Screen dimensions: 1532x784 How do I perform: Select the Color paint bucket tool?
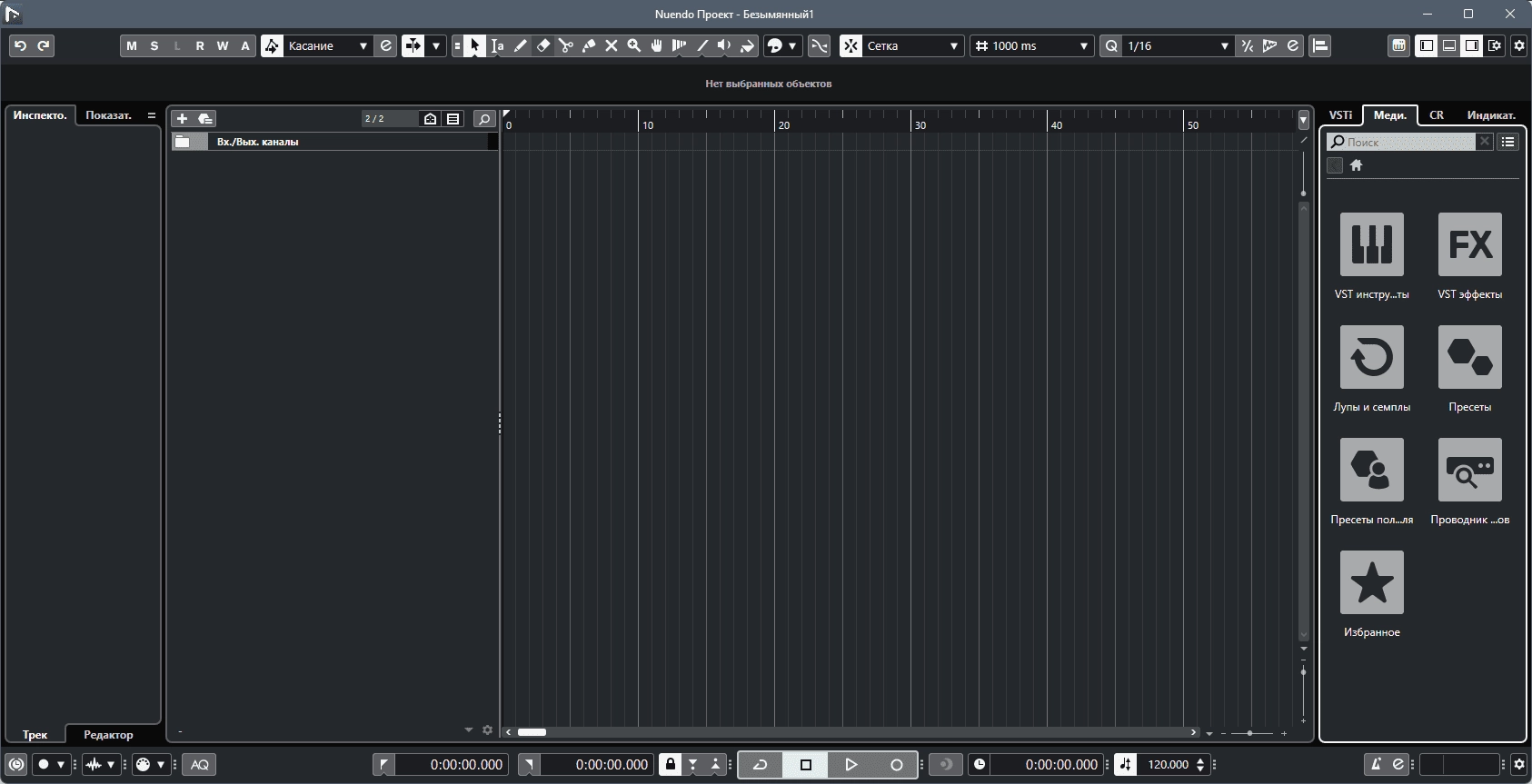click(747, 45)
